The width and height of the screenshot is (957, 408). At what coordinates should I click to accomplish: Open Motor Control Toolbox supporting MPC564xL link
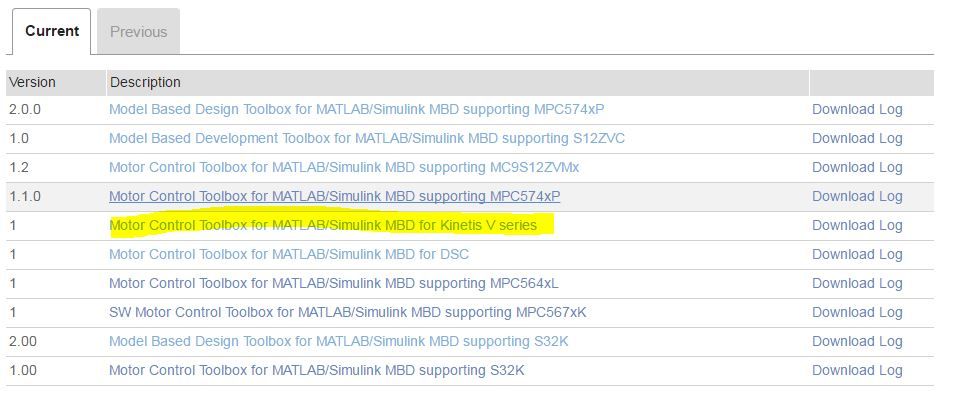click(333, 283)
